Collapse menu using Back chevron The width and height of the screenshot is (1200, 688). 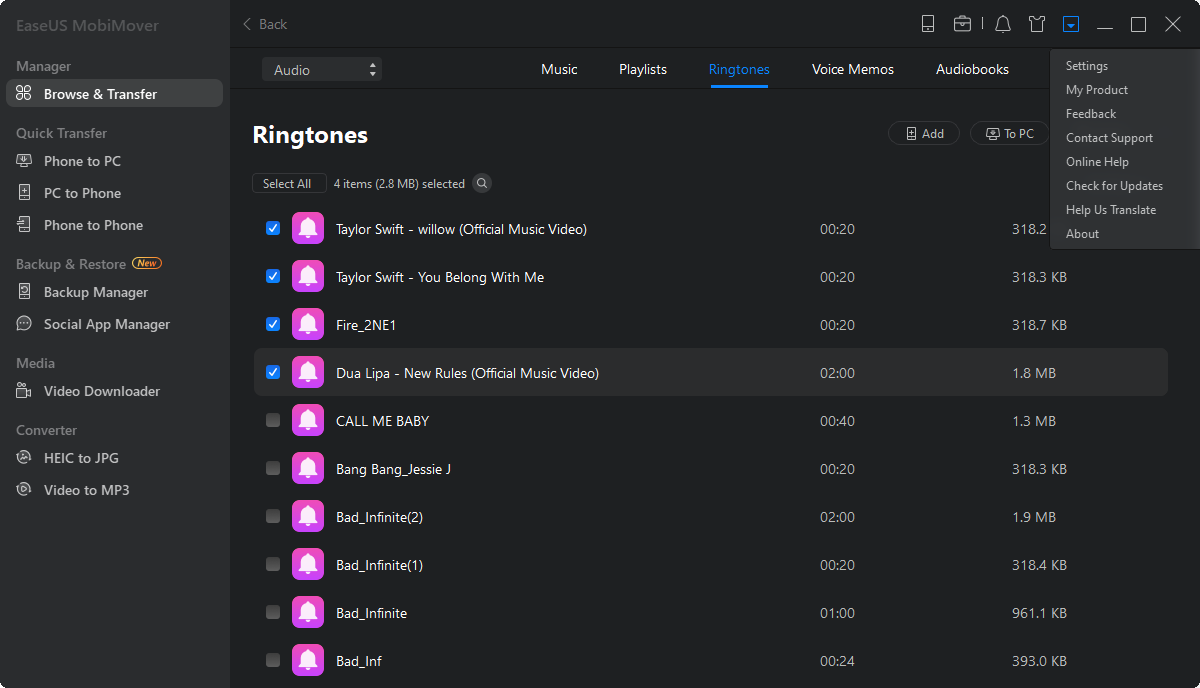[248, 23]
